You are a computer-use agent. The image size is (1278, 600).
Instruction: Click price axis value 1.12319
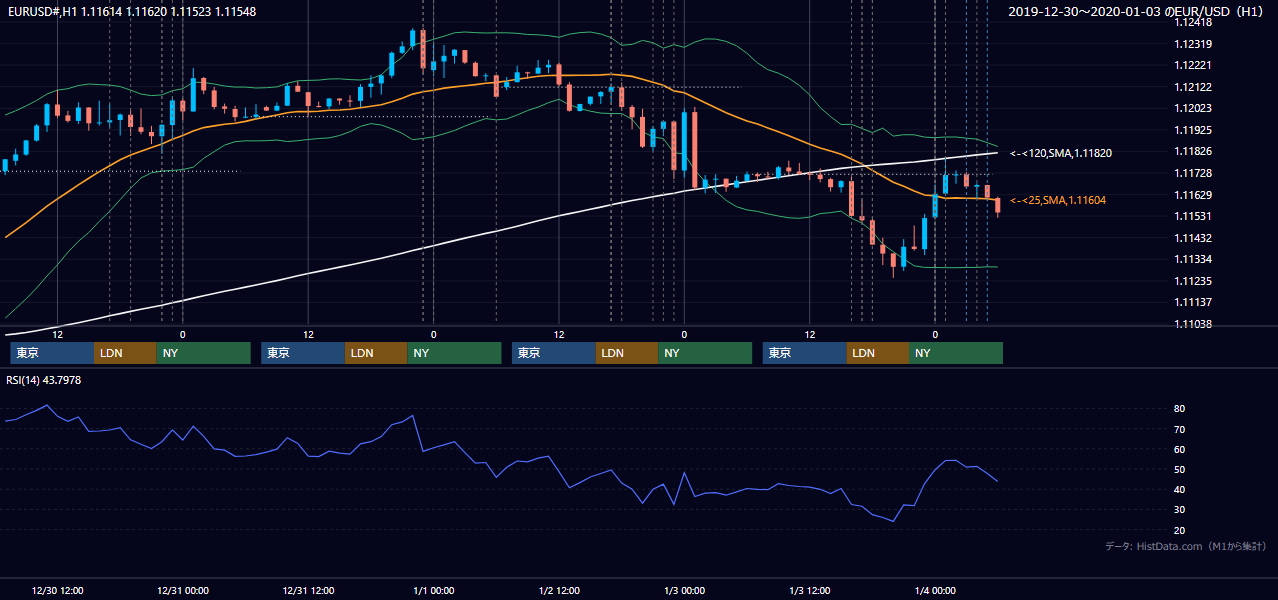(x=1193, y=44)
